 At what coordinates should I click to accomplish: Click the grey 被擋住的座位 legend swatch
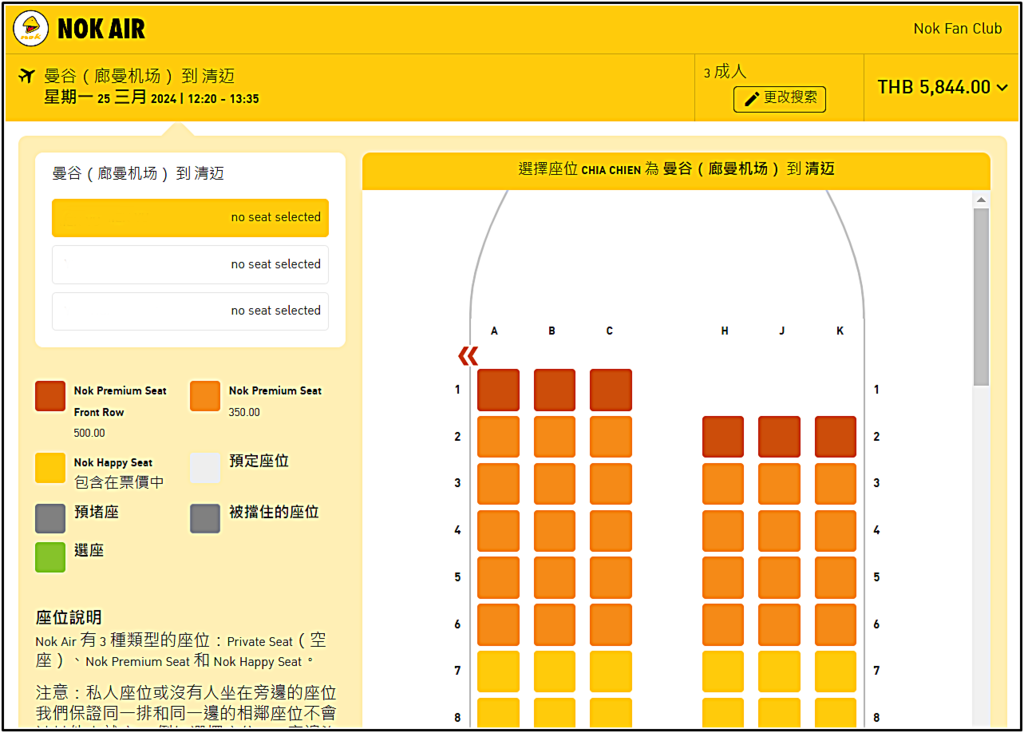[205, 519]
